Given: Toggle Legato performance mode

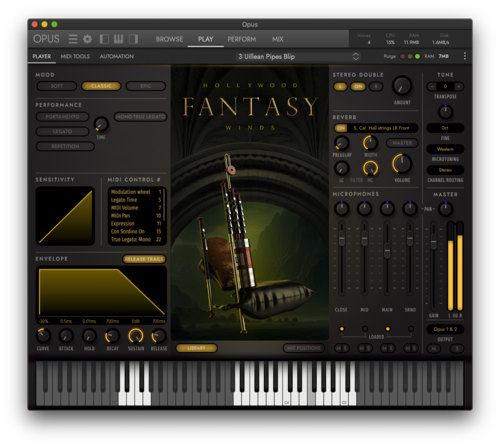Looking at the screenshot, I should (62, 131).
